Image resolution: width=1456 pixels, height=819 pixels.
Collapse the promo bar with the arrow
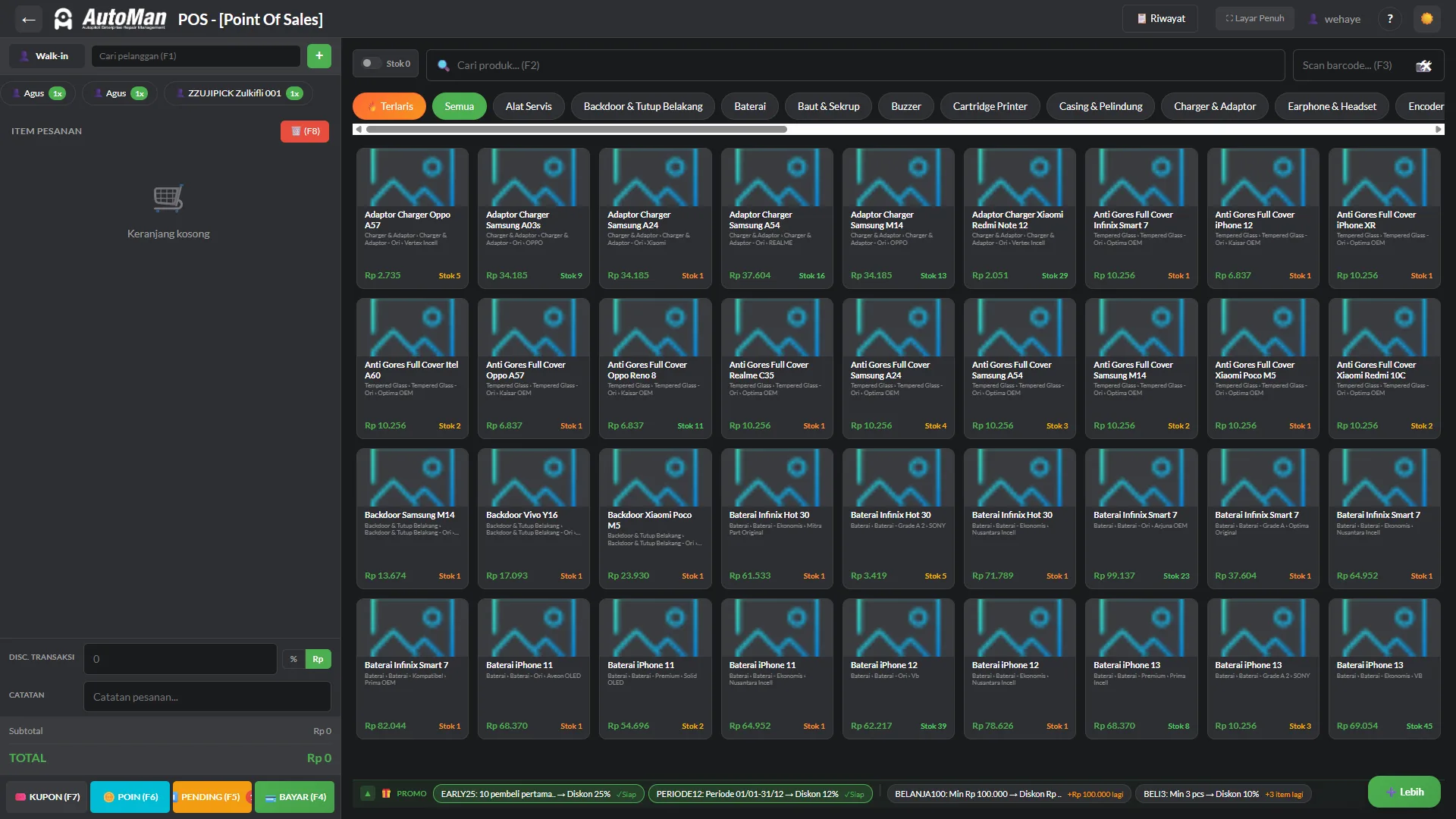[x=368, y=794]
